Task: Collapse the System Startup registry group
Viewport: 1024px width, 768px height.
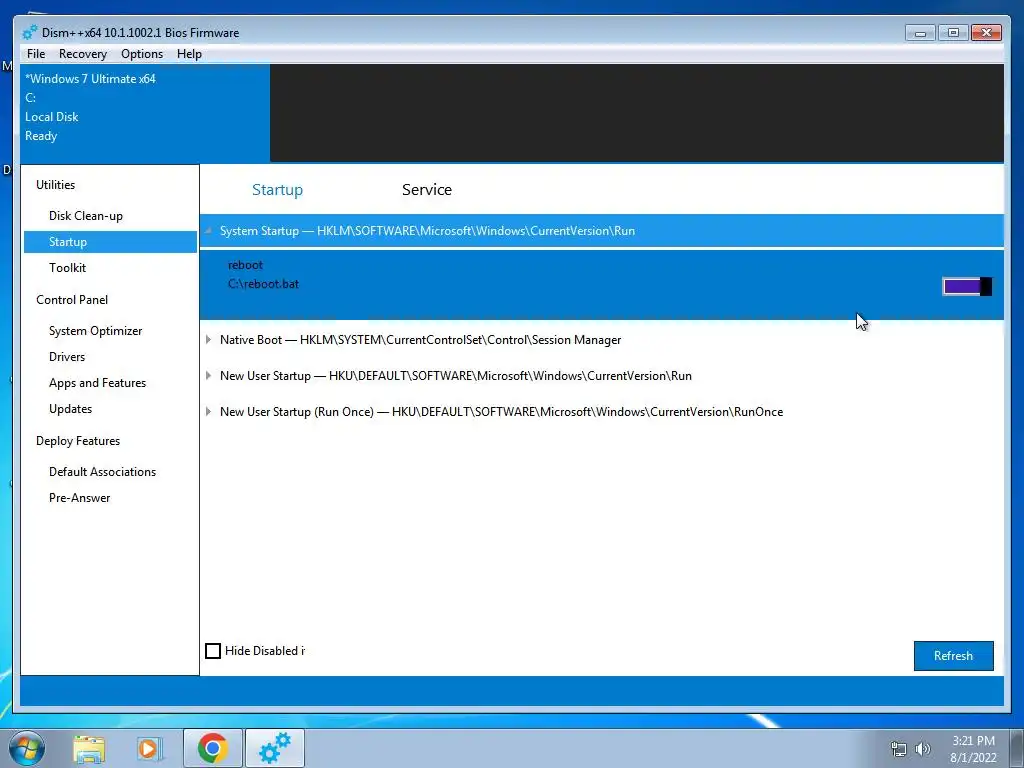Action: click(x=208, y=231)
